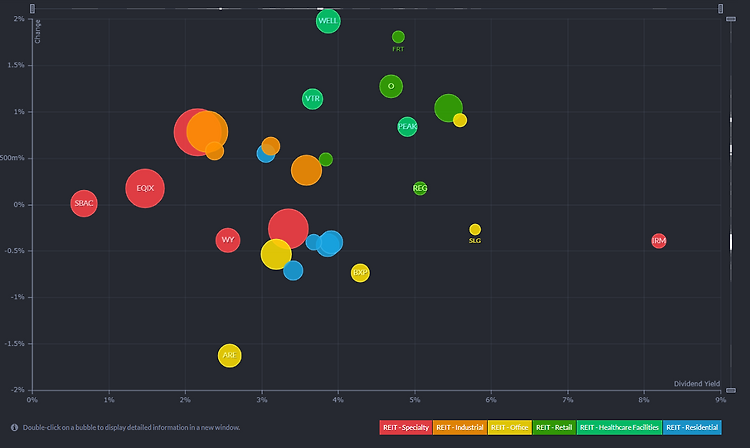
Task: Toggle REIT - Residential legend filter
Action: [x=692, y=427]
